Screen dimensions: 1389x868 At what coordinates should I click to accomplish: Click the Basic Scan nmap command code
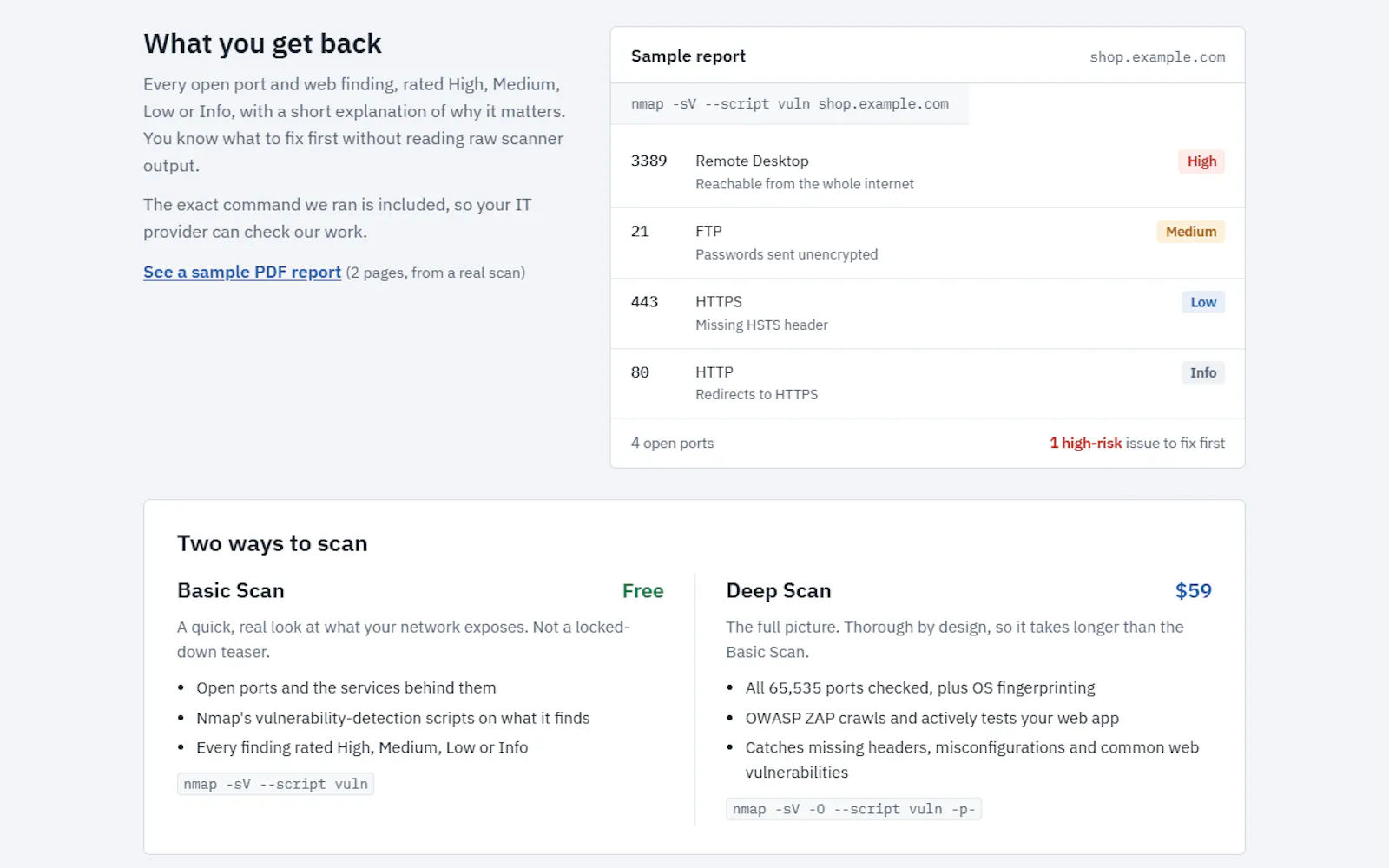point(275,784)
